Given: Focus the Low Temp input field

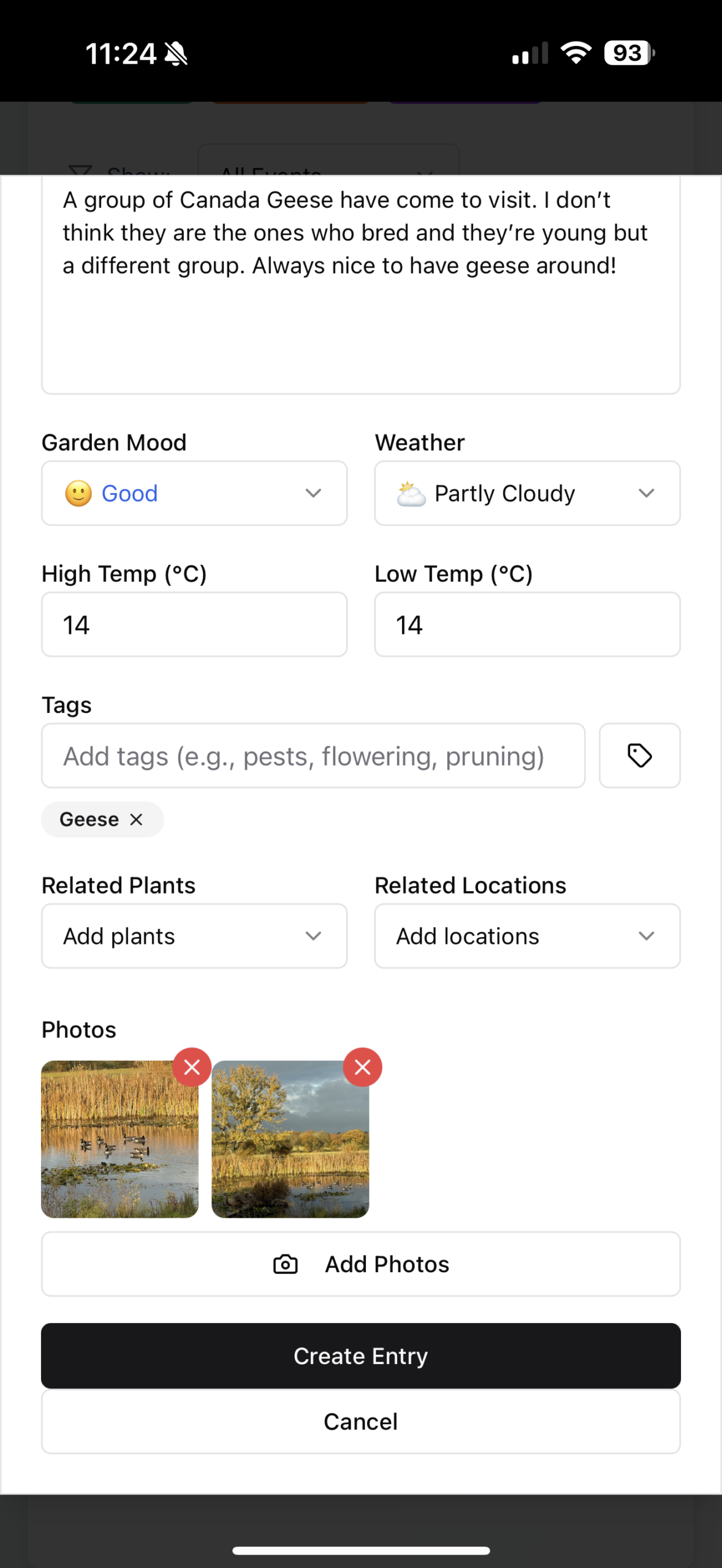Looking at the screenshot, I should click(x=527, y=625).
